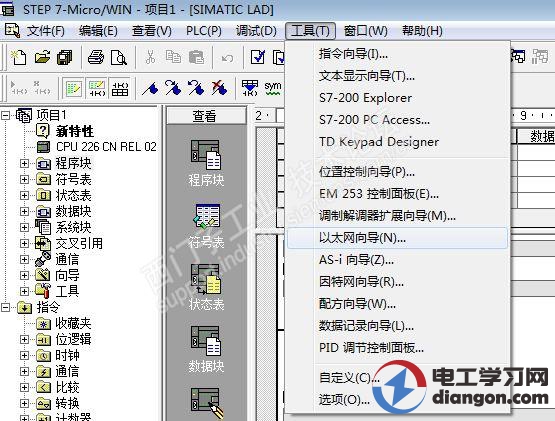Expand the 向导 tree node
Viewport: 555px width, 421px height.
coord(24,275)
